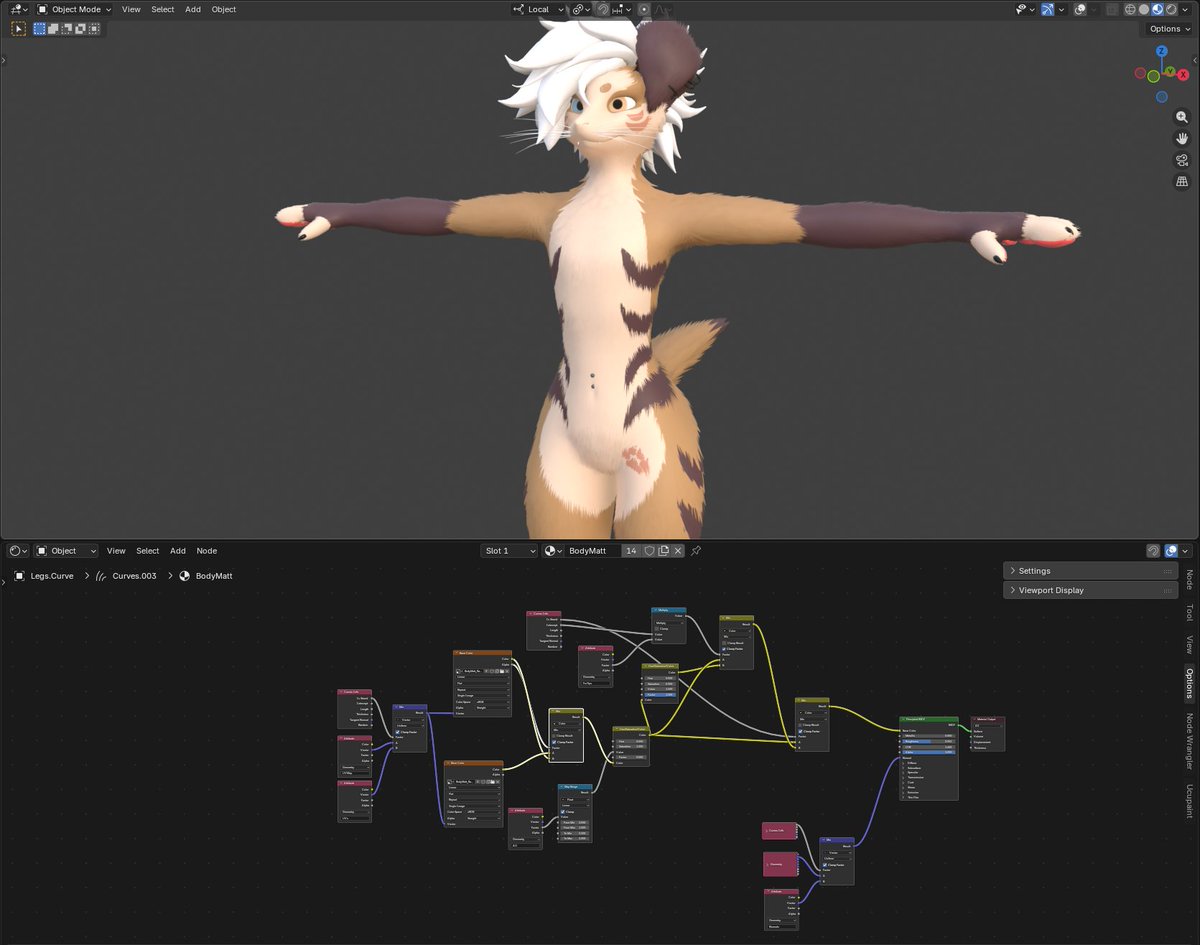Expand the Viewport Display panel
Screen dimensions: 1200x945
[1090, 590]
